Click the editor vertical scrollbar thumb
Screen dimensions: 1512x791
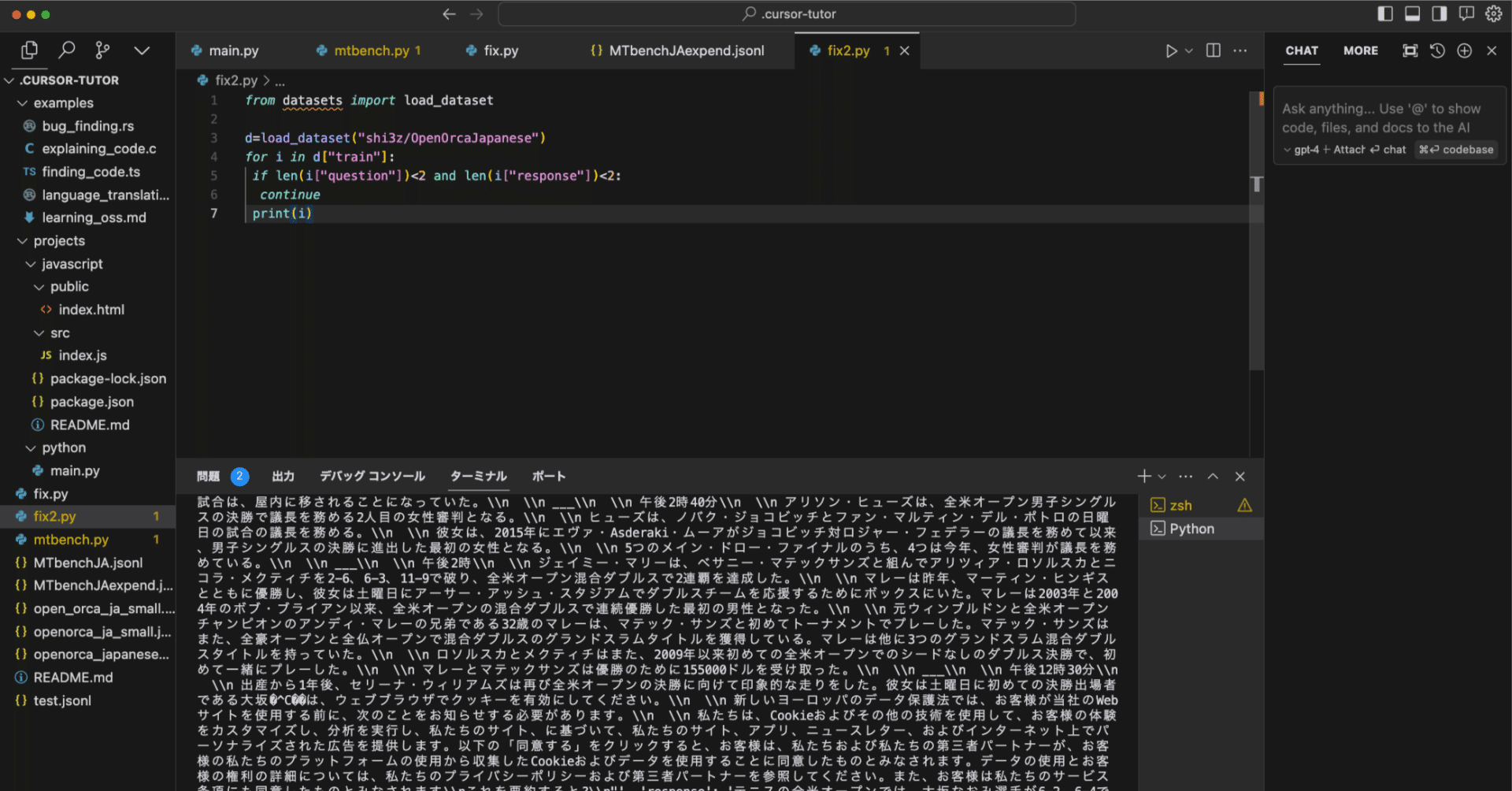(1257, 232)
